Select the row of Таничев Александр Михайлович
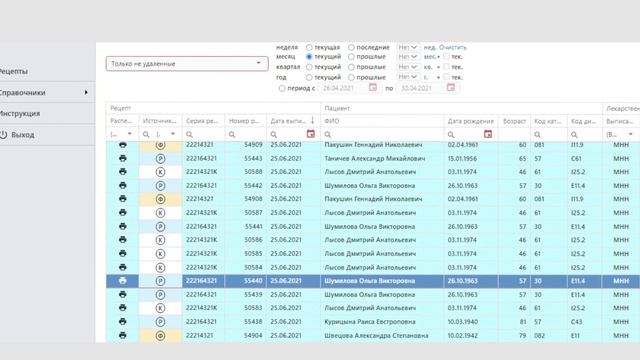The height and width of the screenshot is (360, 640). [373, 158]
